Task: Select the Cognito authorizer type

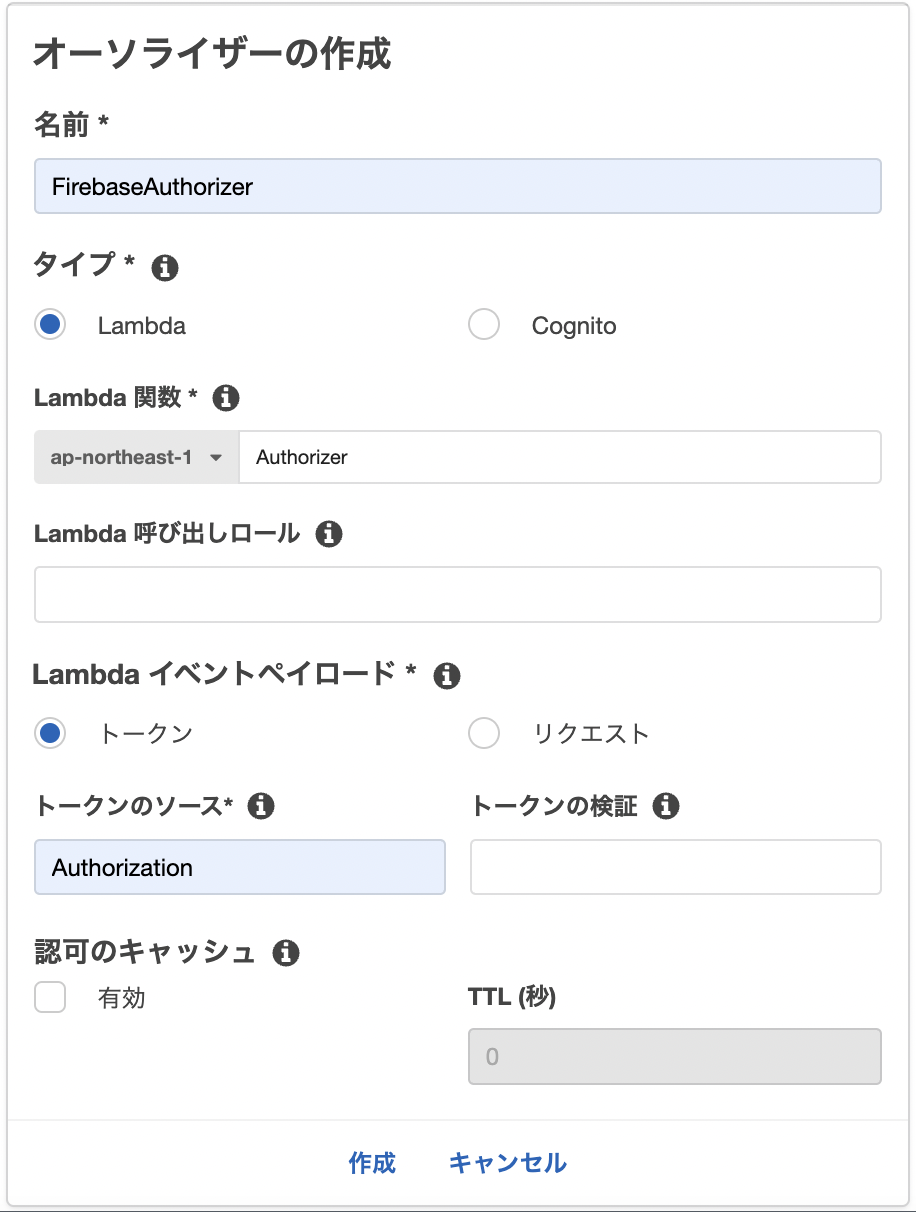Action: click(x=484, y=324)
